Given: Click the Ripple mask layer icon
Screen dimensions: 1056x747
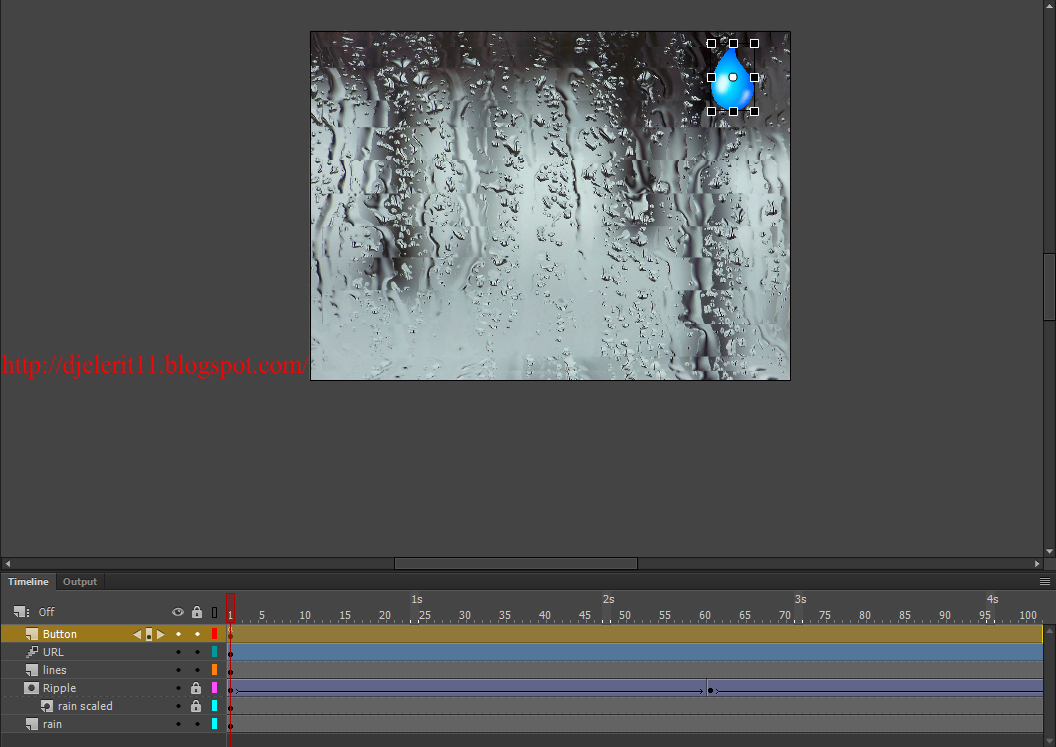Looking at the screenshot, I should click(31, 688).
